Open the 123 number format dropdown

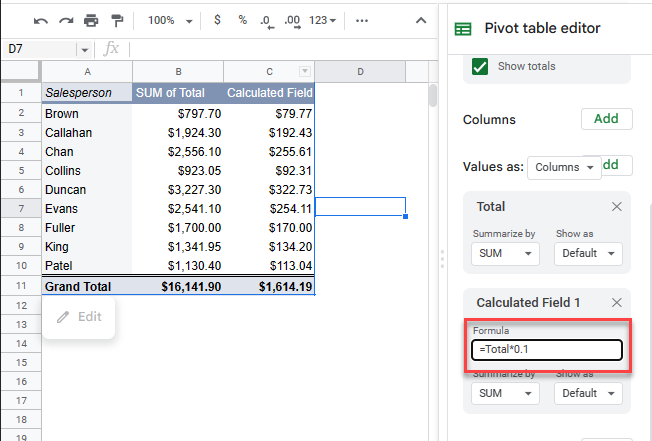pyautogui.click(x=324, y=20)
